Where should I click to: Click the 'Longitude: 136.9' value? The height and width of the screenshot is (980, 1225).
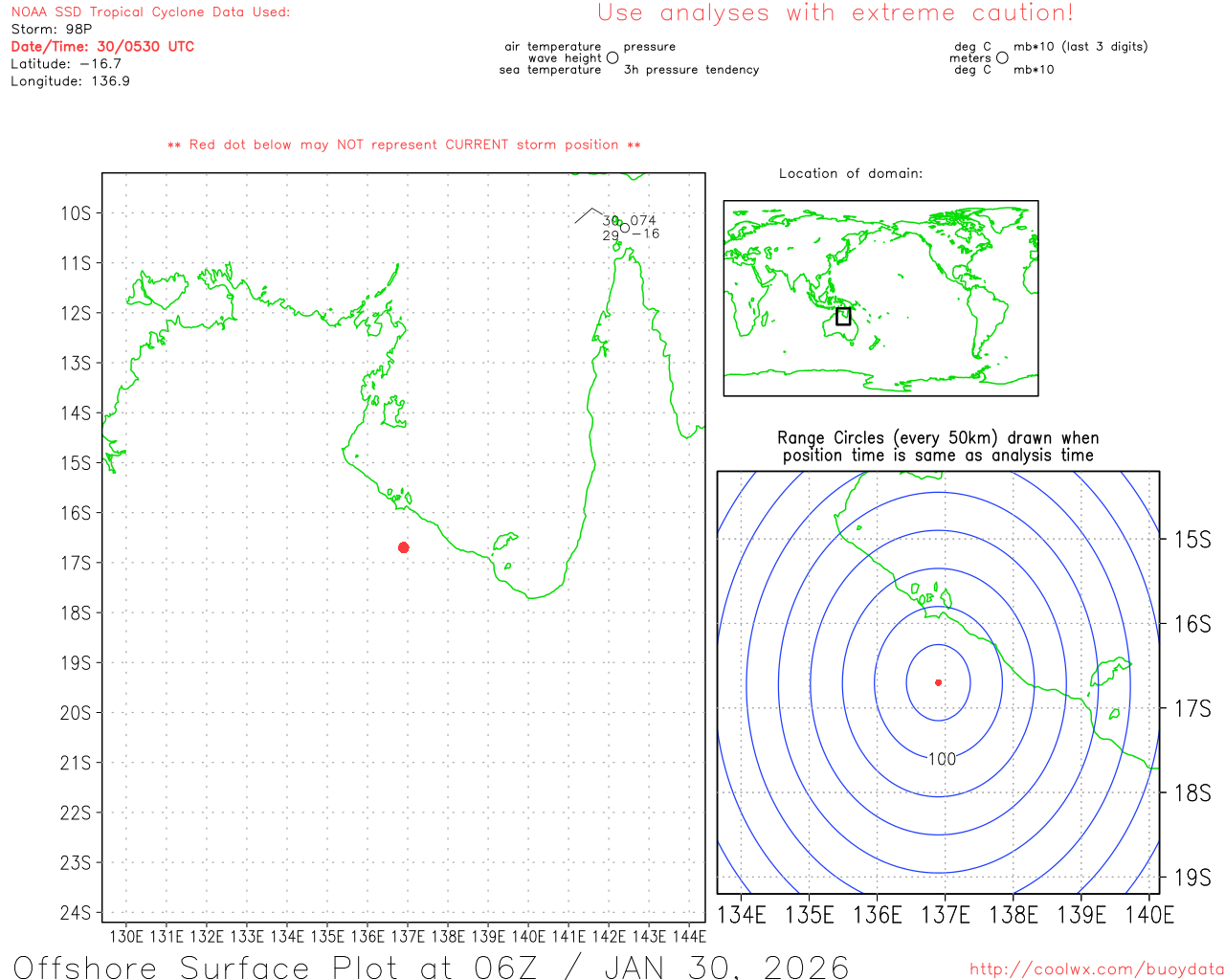coord(71,81)
